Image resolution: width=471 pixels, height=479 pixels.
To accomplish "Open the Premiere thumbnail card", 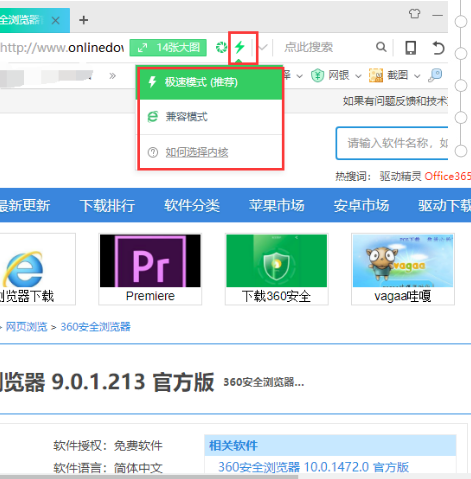I will 150,269.
